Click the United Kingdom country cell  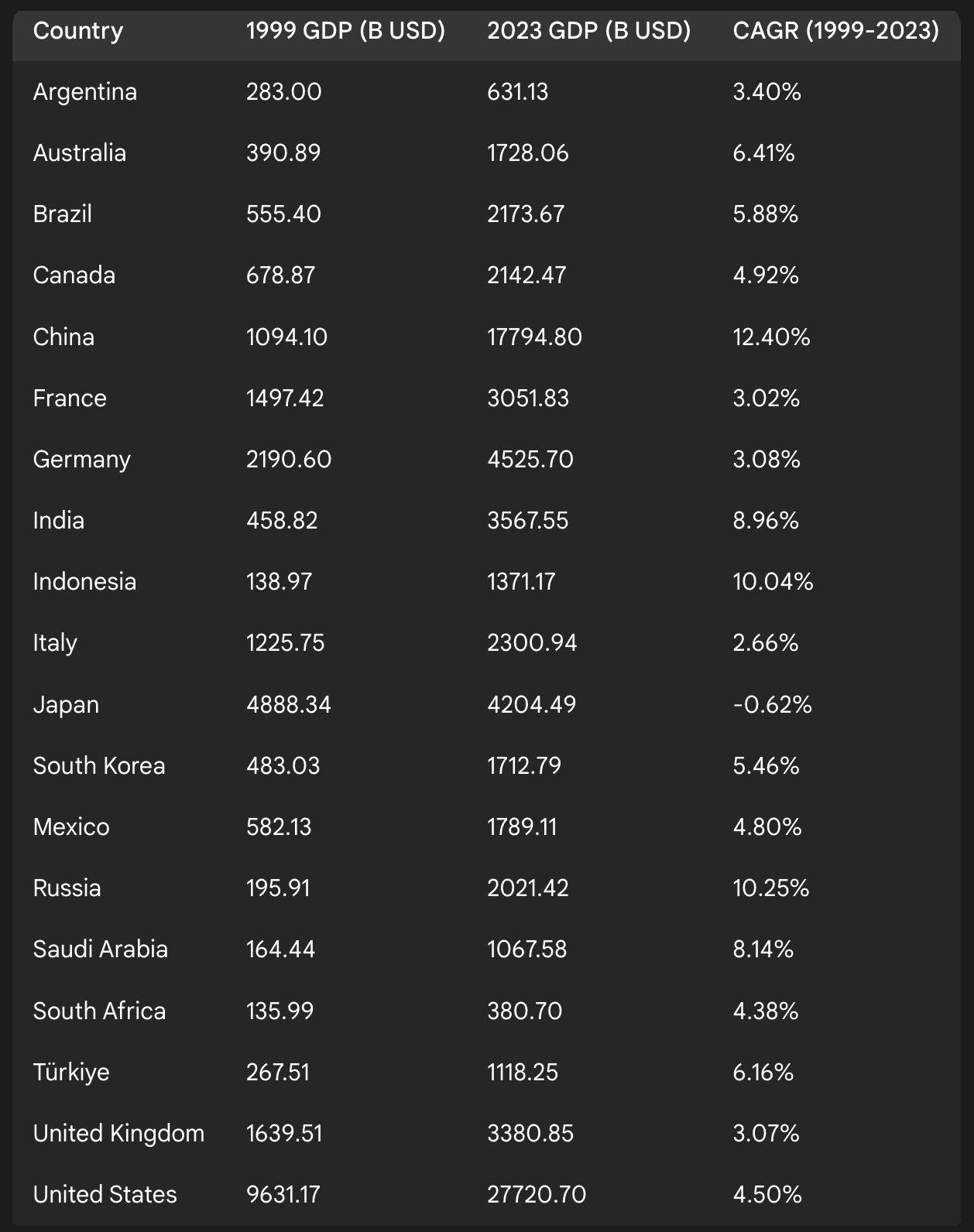[118, 1134]
